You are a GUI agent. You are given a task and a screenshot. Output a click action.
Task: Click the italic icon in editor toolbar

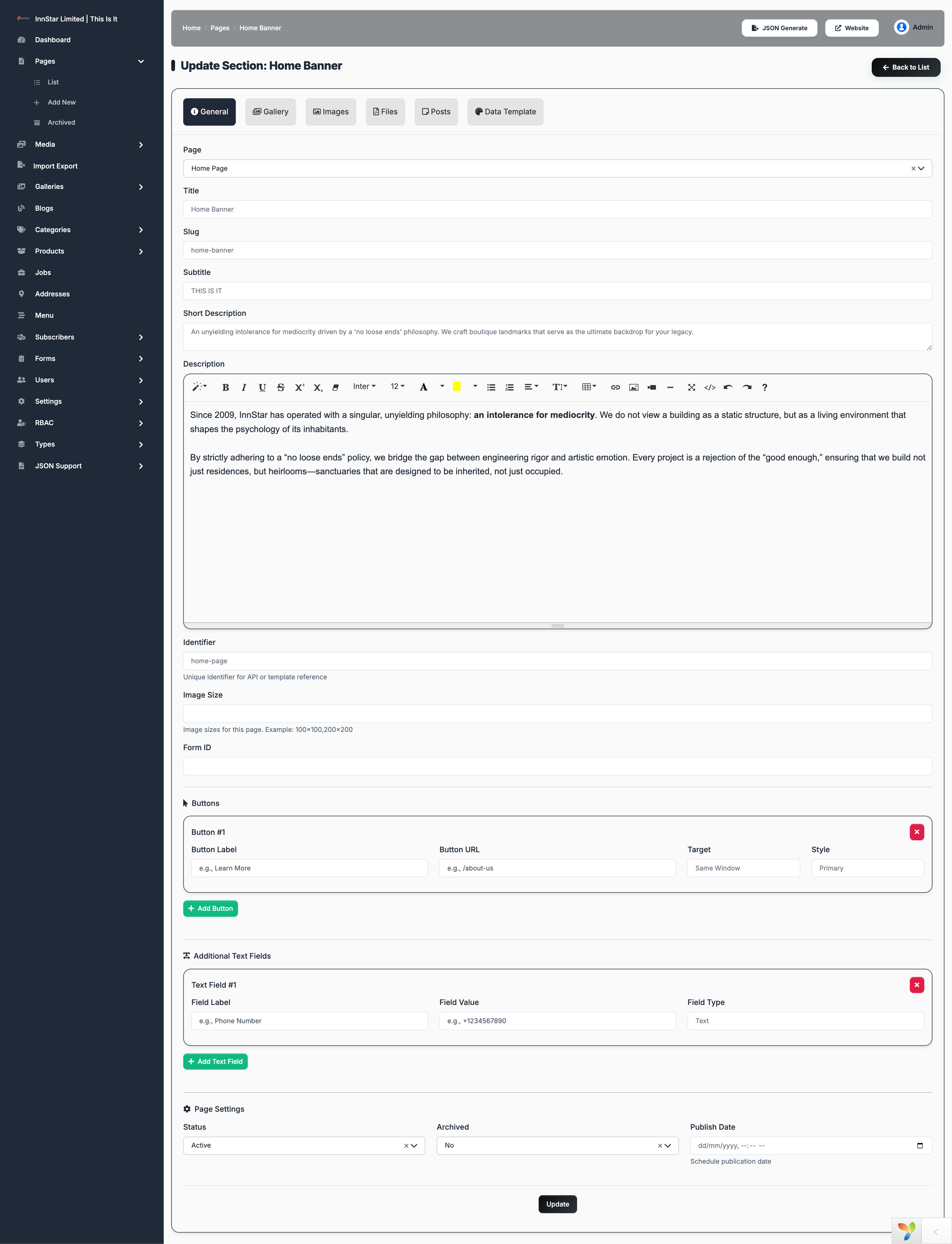click(244, 387)
